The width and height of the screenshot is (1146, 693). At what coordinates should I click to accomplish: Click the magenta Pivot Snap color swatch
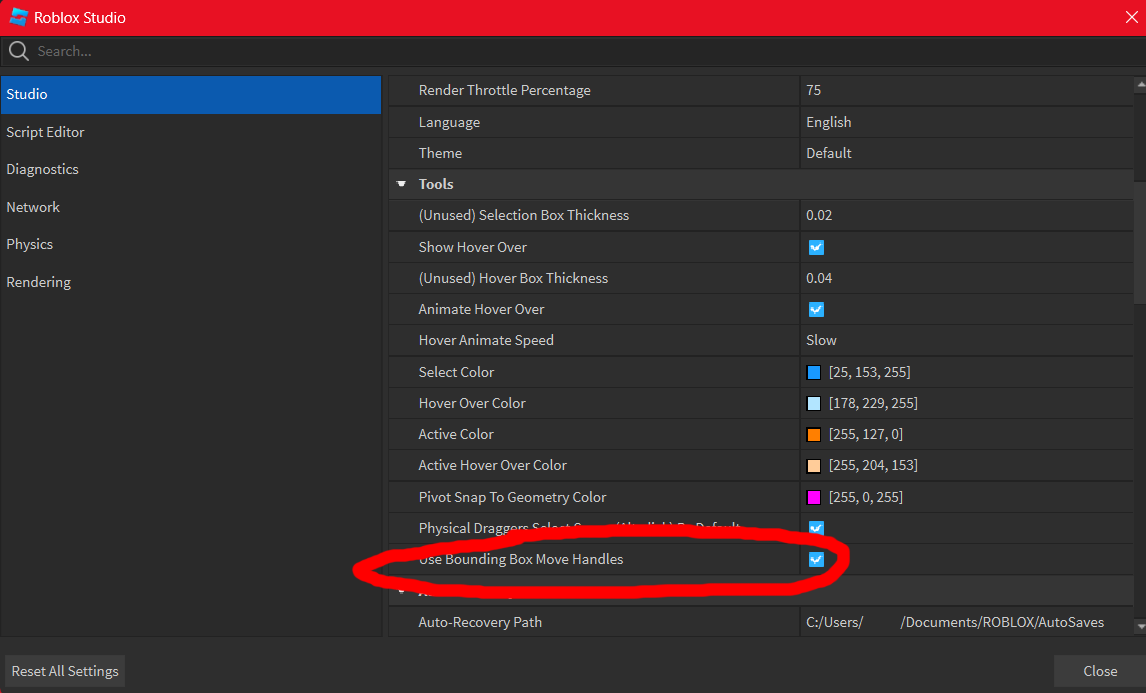(x=814, y=497)
